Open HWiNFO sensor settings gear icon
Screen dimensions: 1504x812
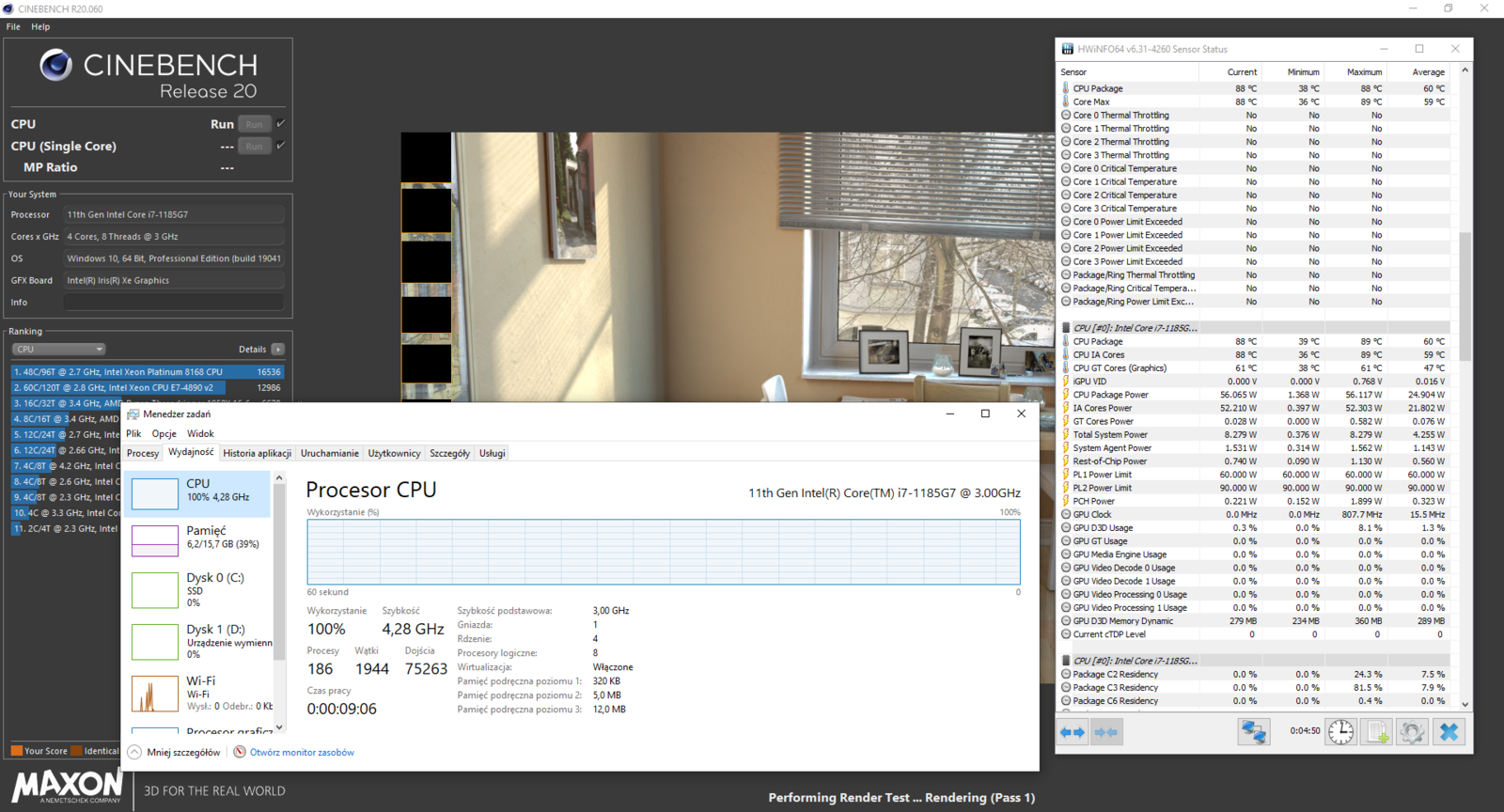click(x=1412, y=731)
